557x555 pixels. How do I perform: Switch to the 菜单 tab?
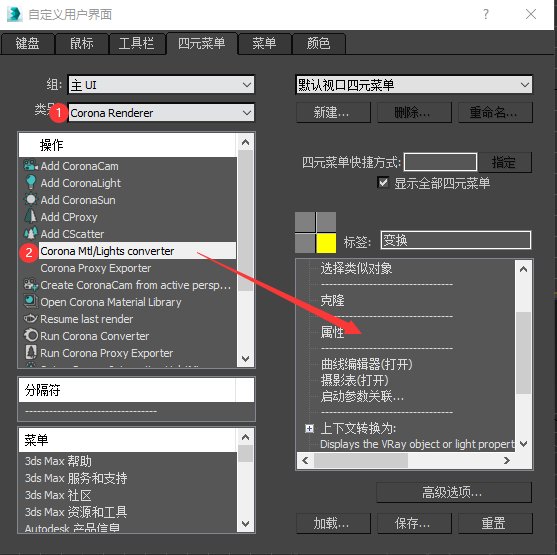(264, 44)
